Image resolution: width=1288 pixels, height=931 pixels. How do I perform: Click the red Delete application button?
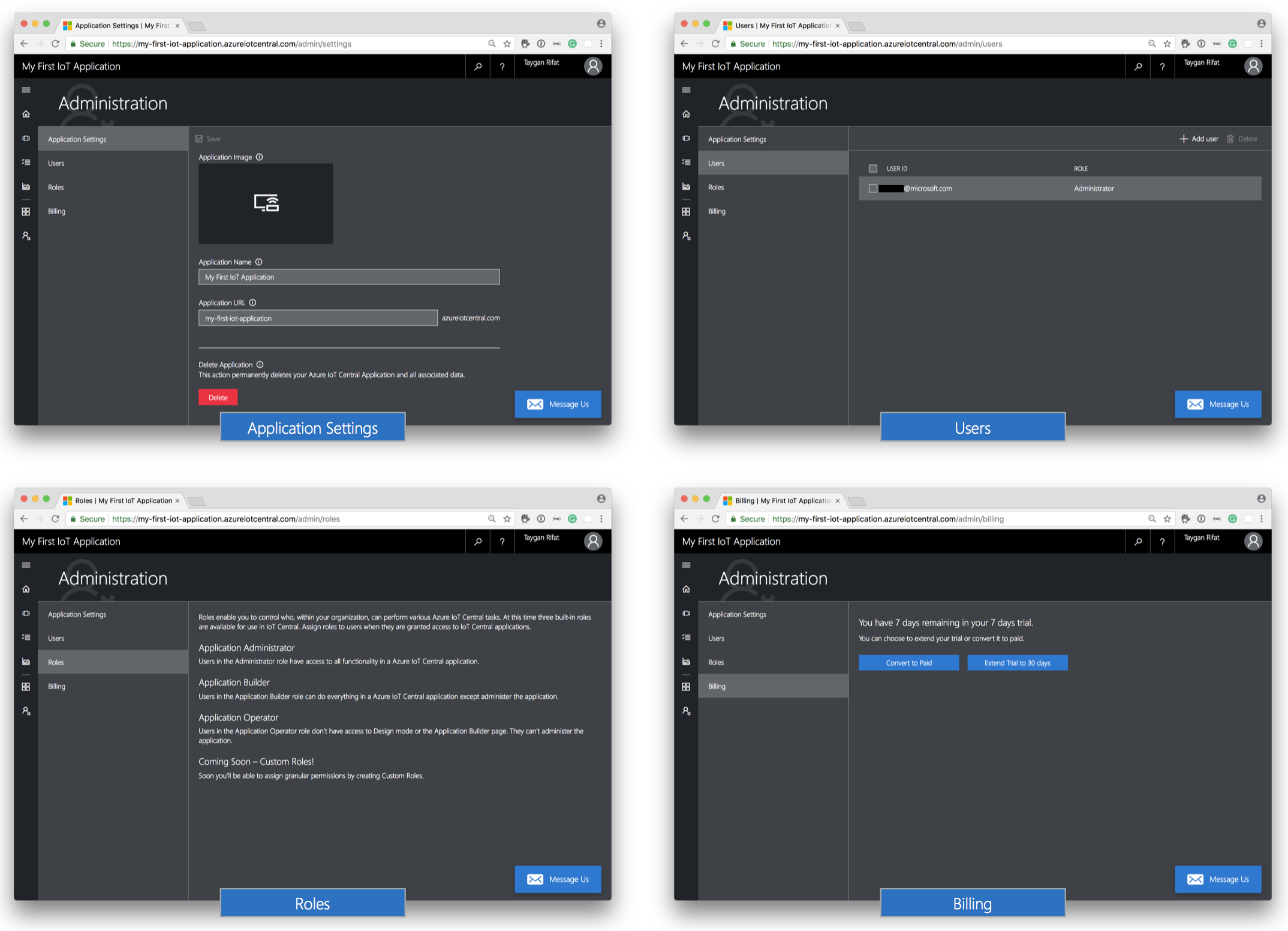[218, 397]
